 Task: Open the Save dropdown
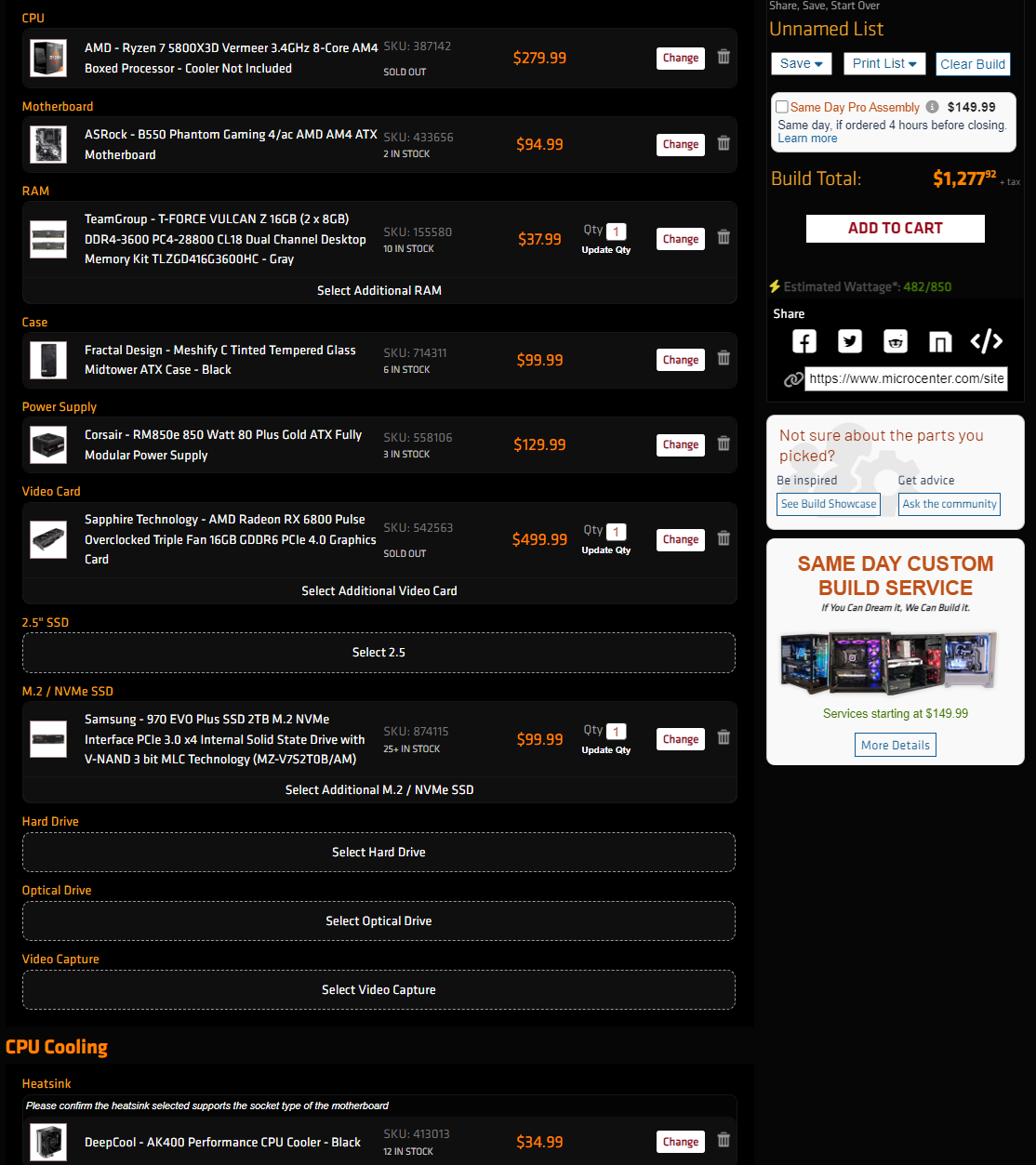pyautogui.click(x=801, y=64)
